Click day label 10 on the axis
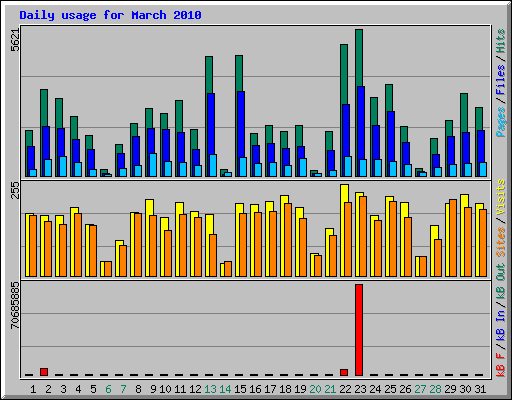 click(x=166, y=389)
